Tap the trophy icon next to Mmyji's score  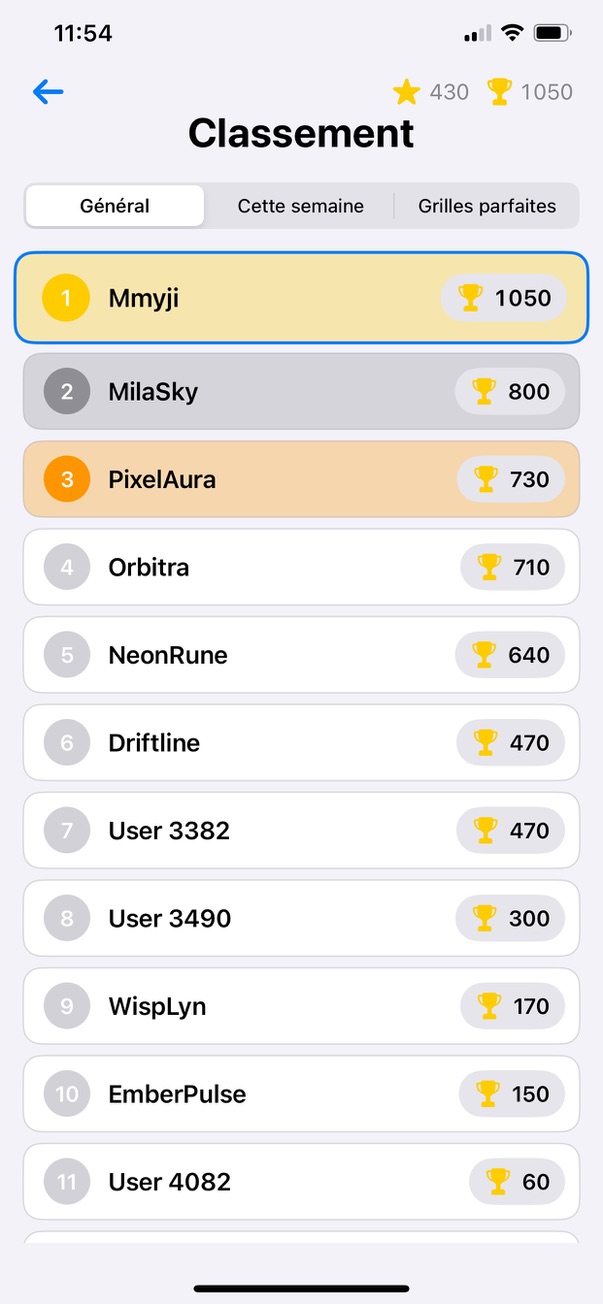(470, 298)
